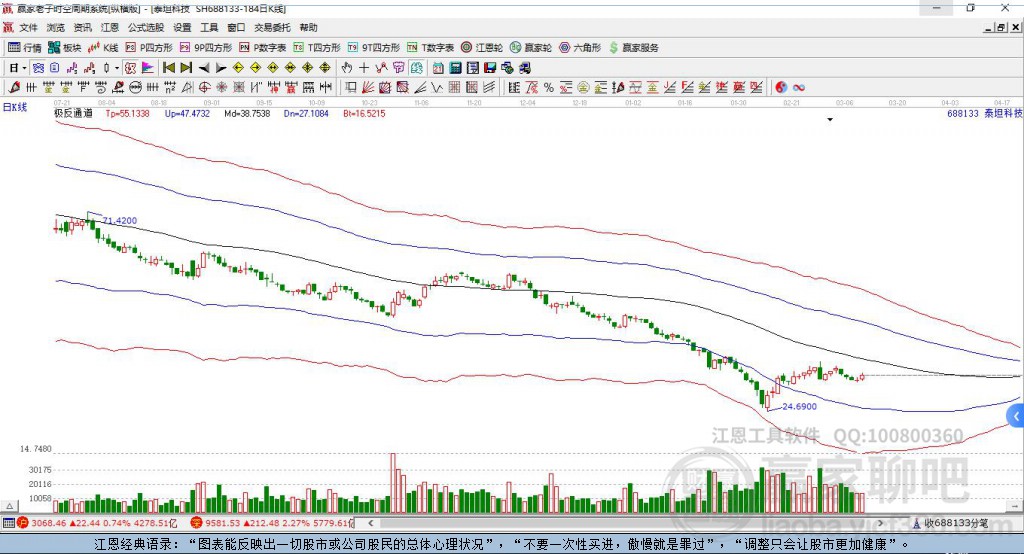The image size is (1024, 554).
Task: Open the calendar 21 icon
Action: click(x=438, y=68)
